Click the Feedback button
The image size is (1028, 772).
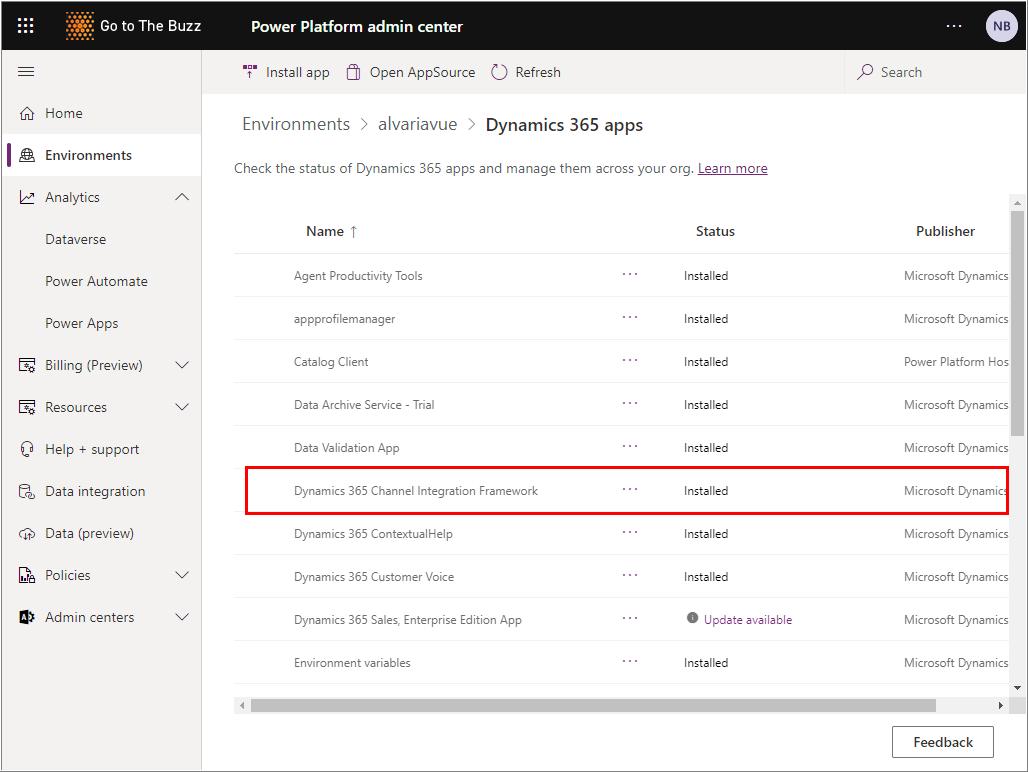(941, 742)
